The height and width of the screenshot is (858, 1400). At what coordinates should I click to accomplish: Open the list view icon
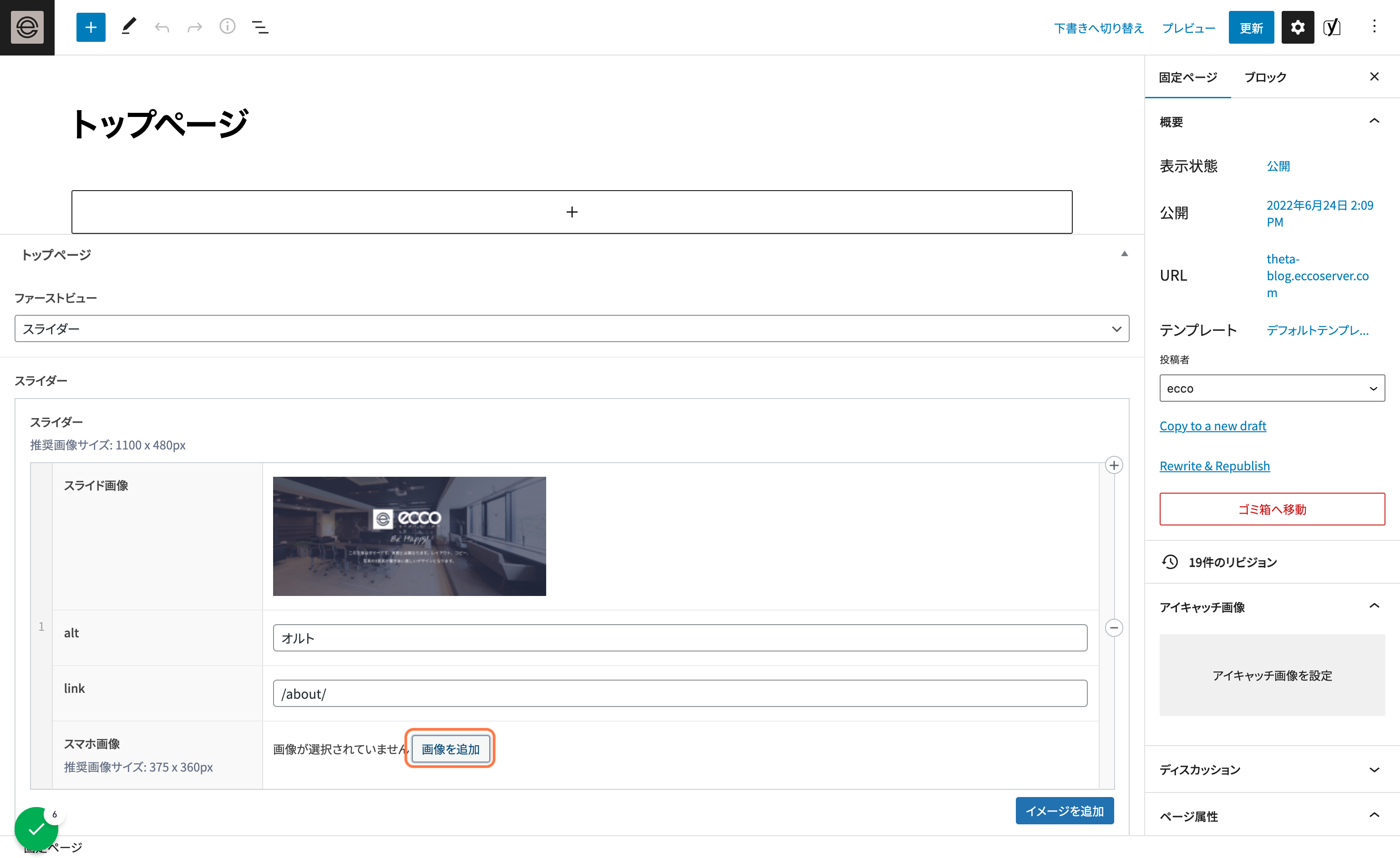[x=260, y=27]
